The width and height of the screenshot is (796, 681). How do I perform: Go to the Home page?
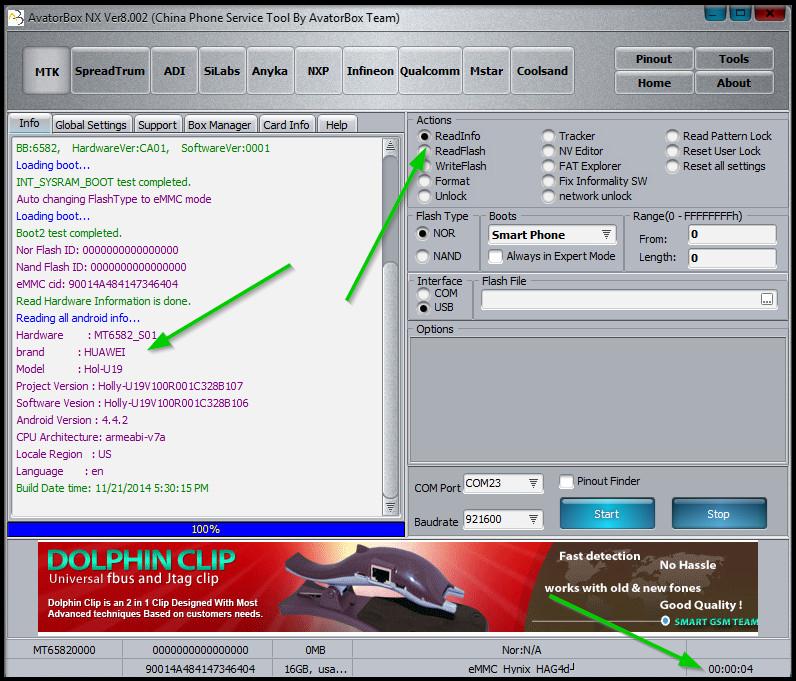(x=654, y=83)
